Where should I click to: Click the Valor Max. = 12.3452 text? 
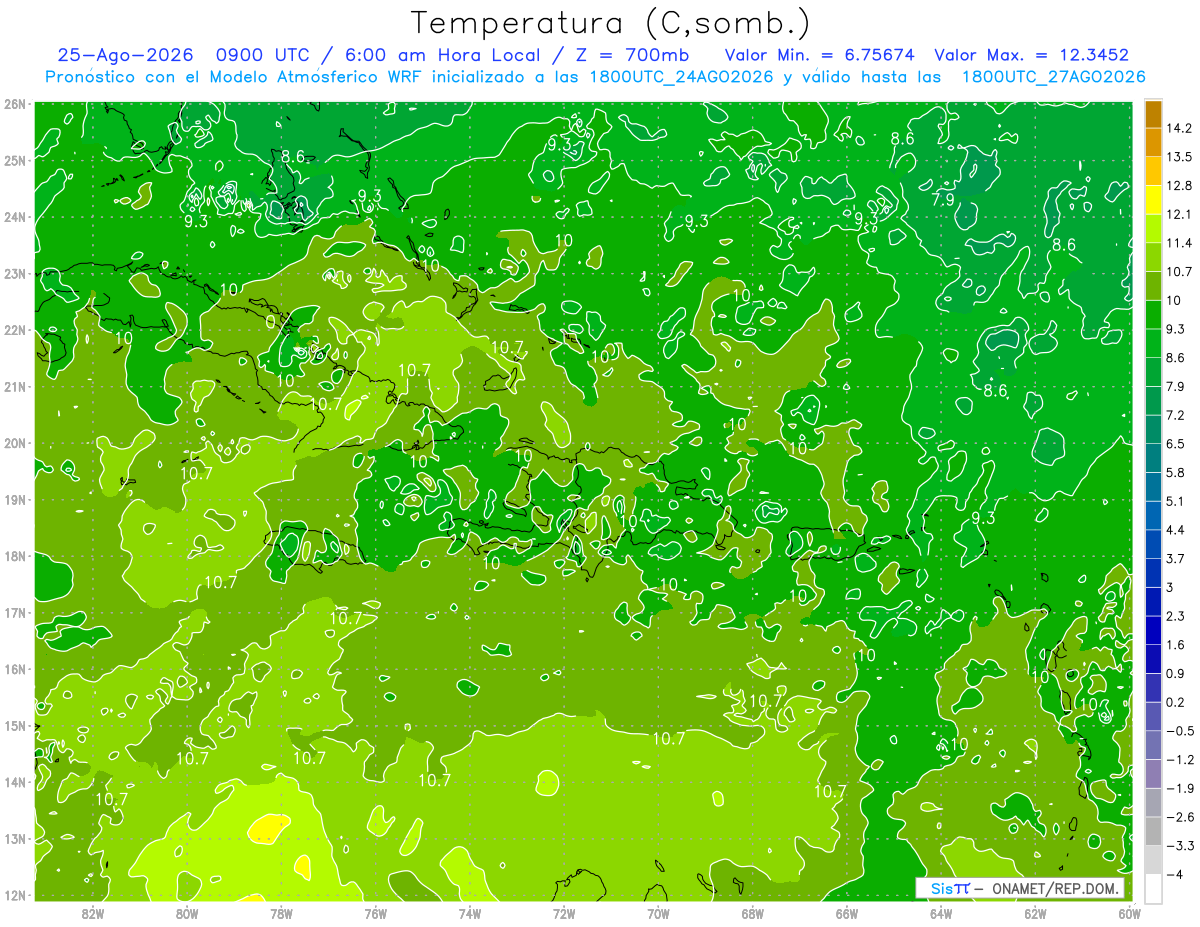[1030, 55]
